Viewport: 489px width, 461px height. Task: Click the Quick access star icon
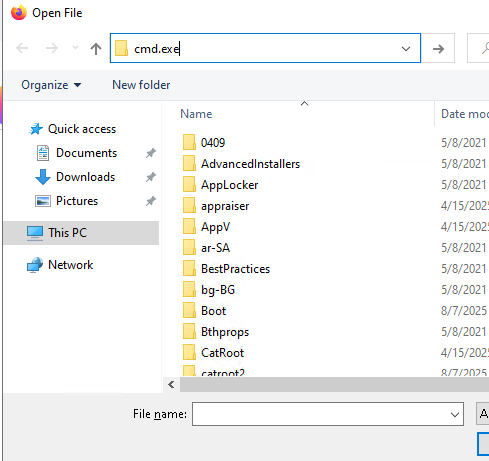tap(36, 129)
